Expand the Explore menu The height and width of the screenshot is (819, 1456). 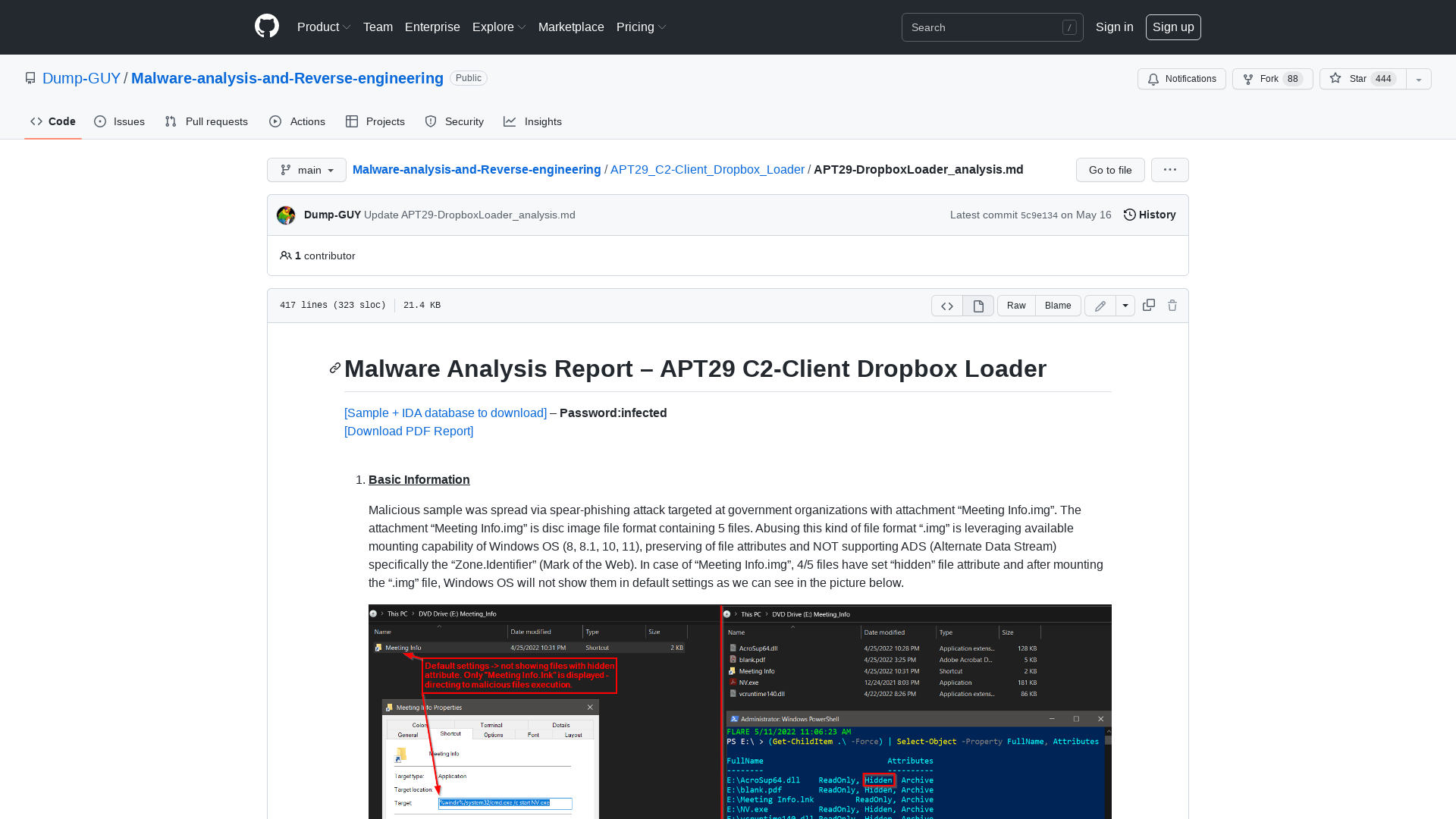(x=499, y=27)
